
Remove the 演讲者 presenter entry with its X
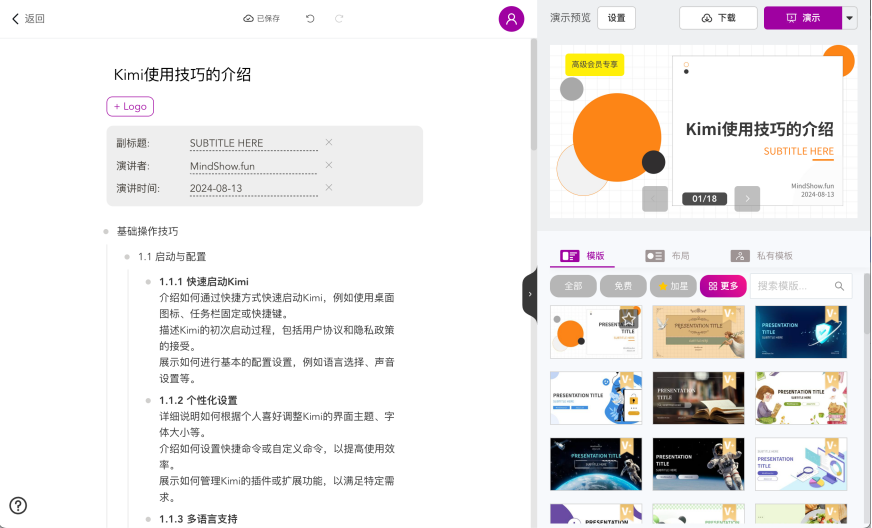pyautogui.click(x=329, y=165)
